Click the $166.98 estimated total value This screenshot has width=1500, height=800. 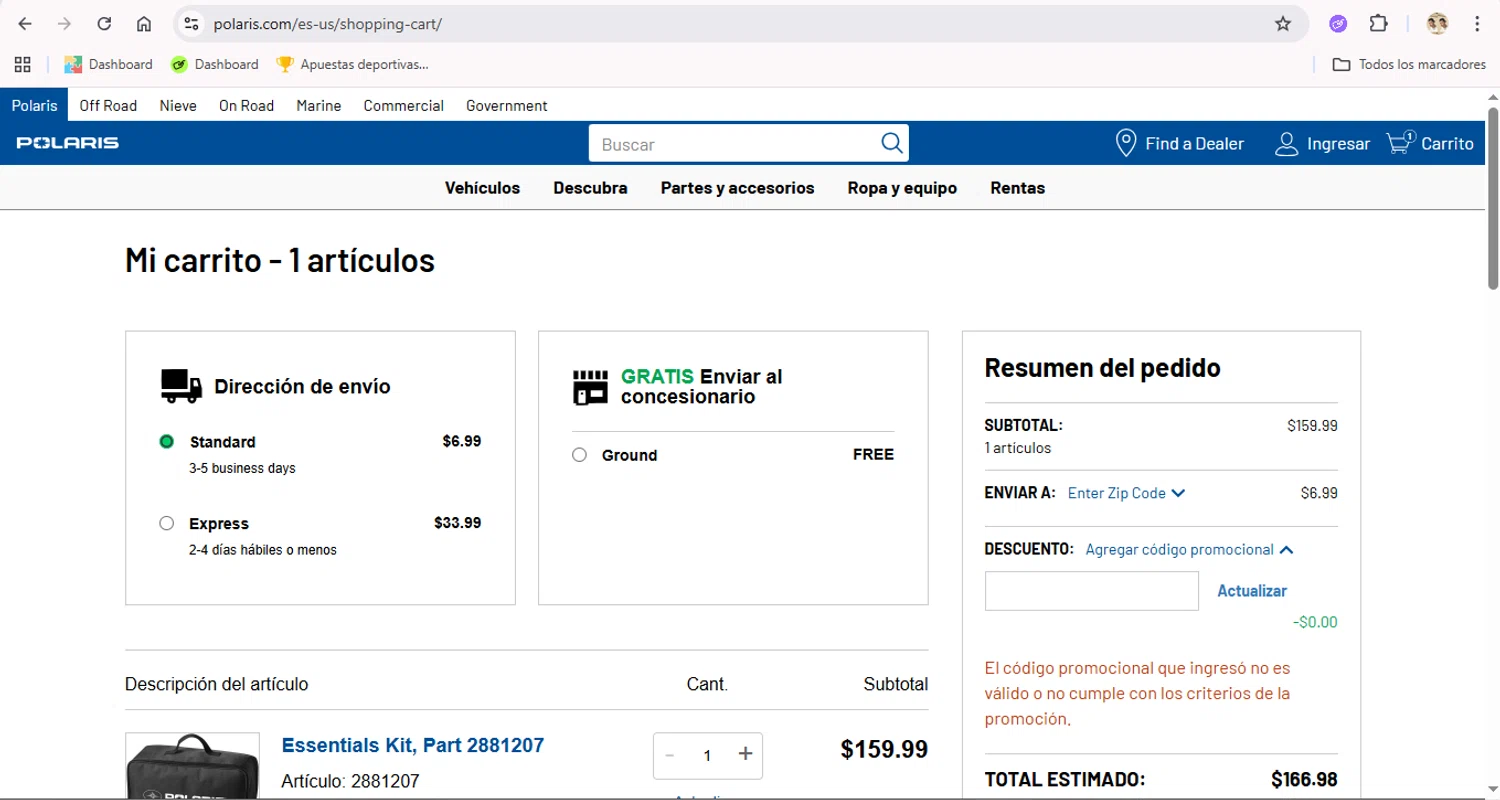coord(1303,779)
